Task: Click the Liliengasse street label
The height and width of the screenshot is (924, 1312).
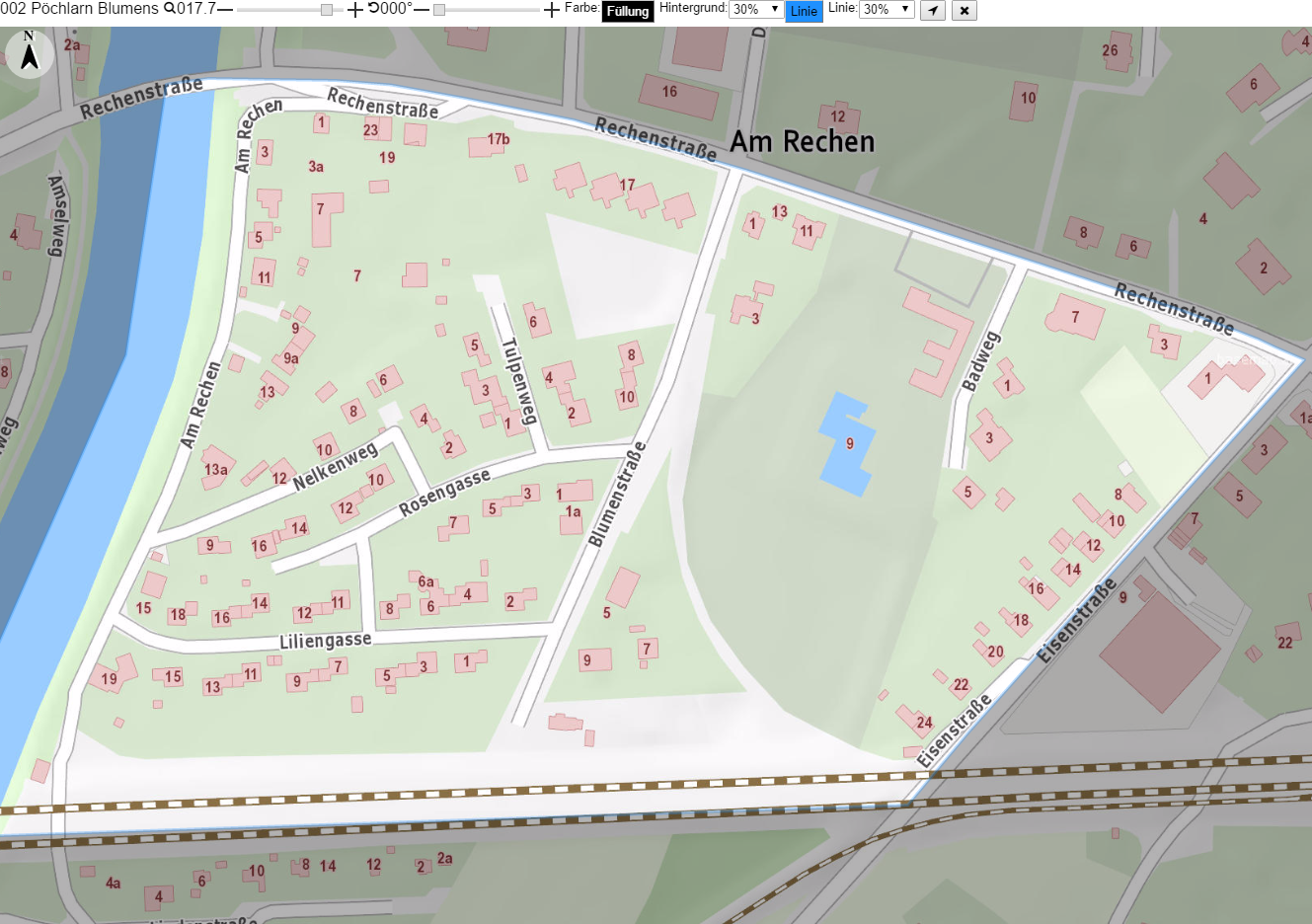Action: (326, 641)
